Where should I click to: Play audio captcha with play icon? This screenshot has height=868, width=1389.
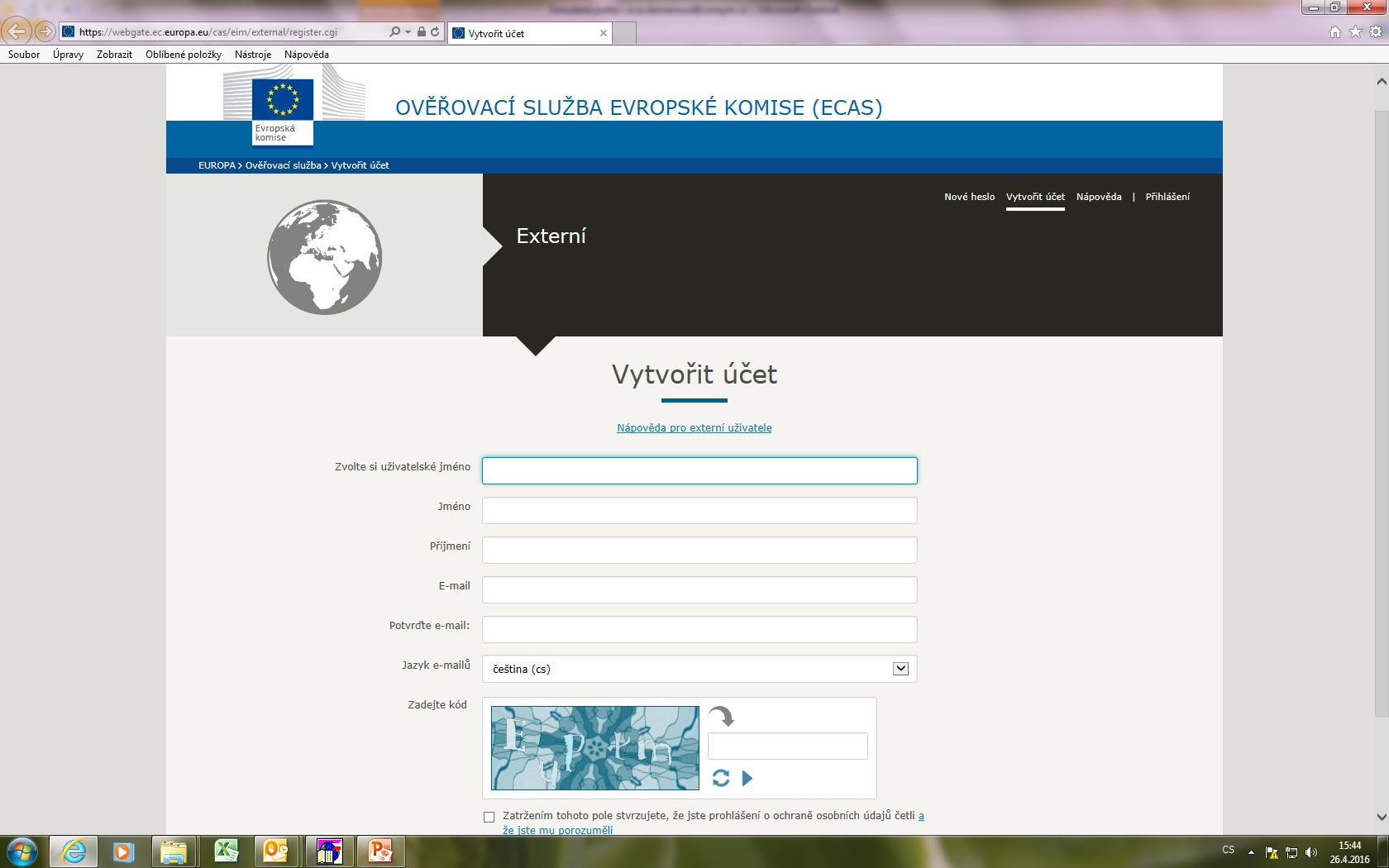point(747,778)
